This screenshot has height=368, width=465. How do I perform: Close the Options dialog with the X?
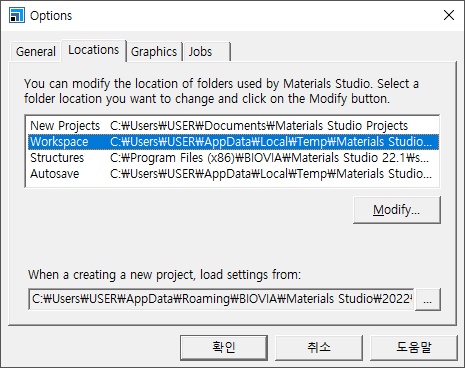pyautogui.click(x=449, y=15)
